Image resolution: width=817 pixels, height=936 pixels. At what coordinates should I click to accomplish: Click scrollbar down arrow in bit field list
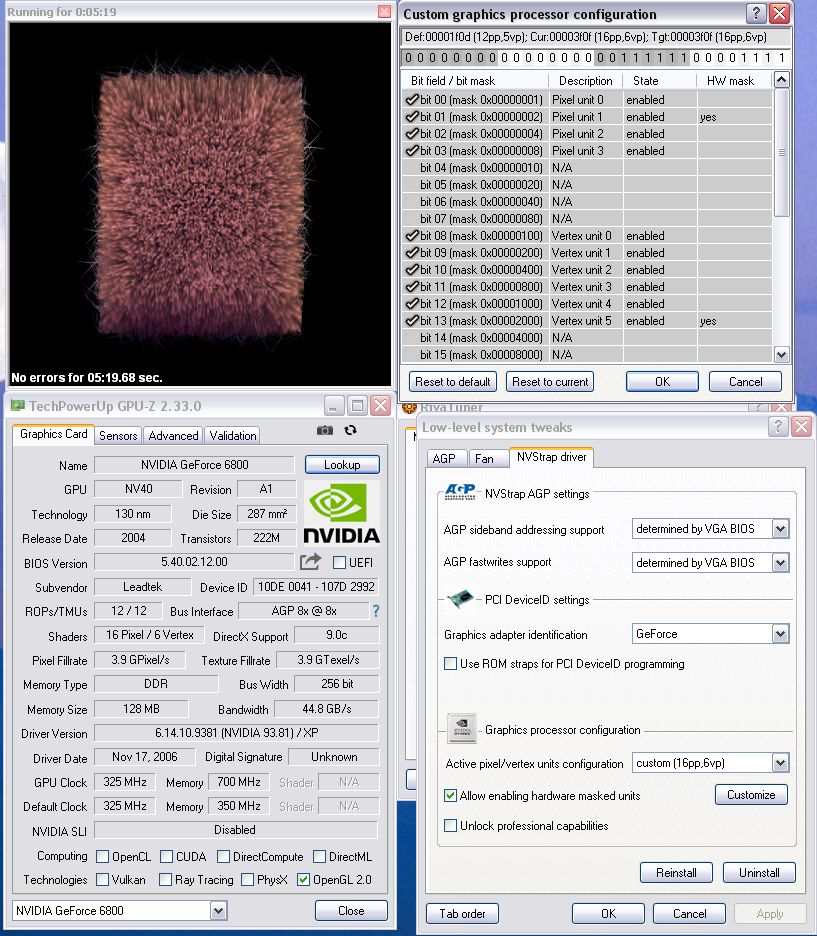point(781,354)
